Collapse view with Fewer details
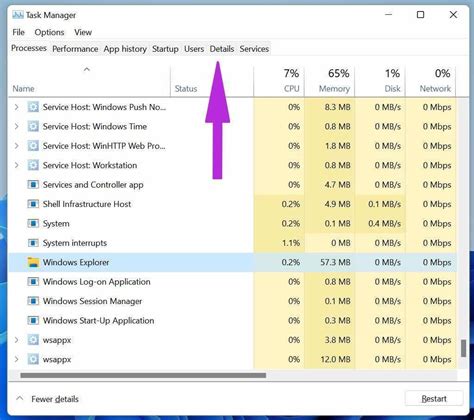 47,399
